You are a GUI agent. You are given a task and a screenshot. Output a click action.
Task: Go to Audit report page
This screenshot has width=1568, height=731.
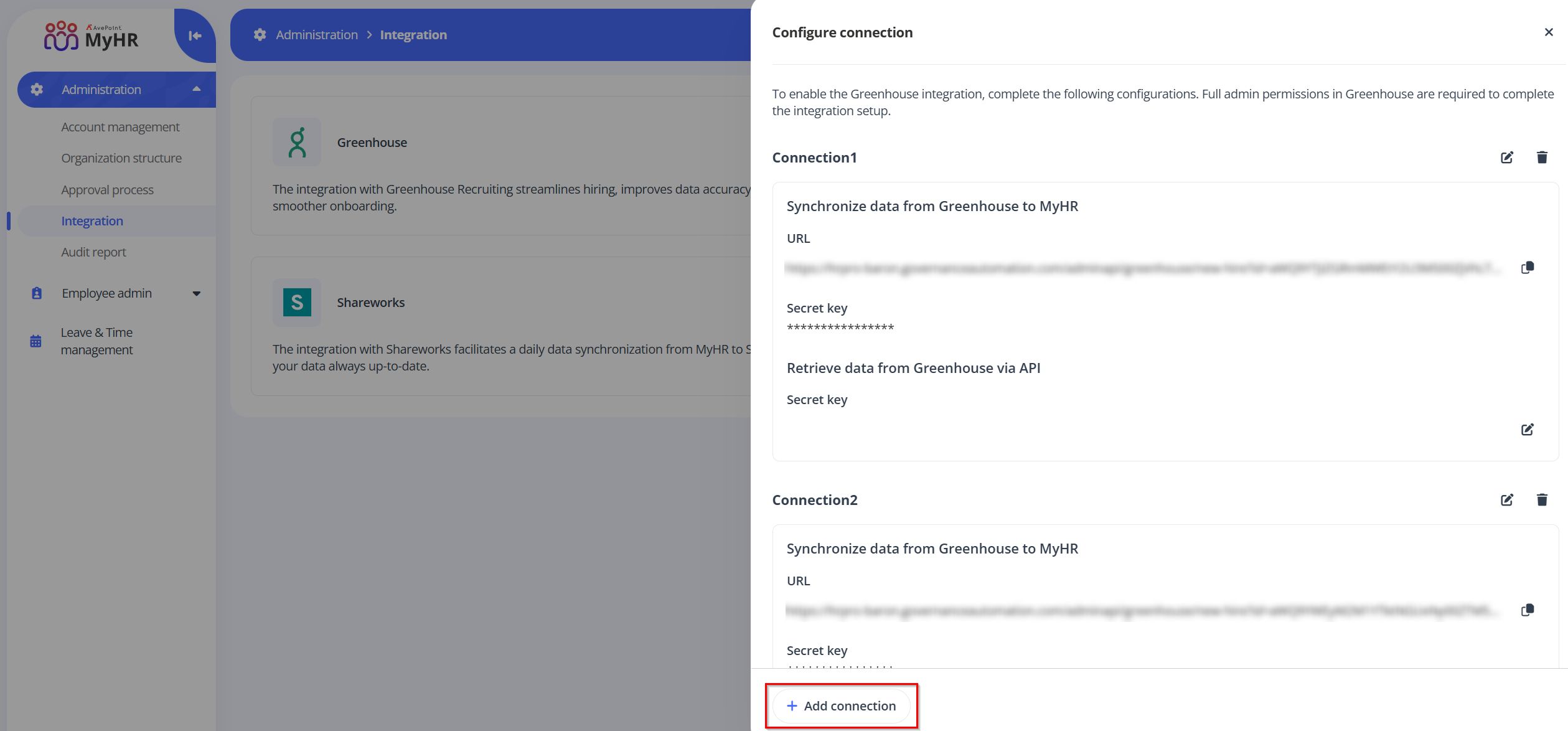click(x=93, y=252)
